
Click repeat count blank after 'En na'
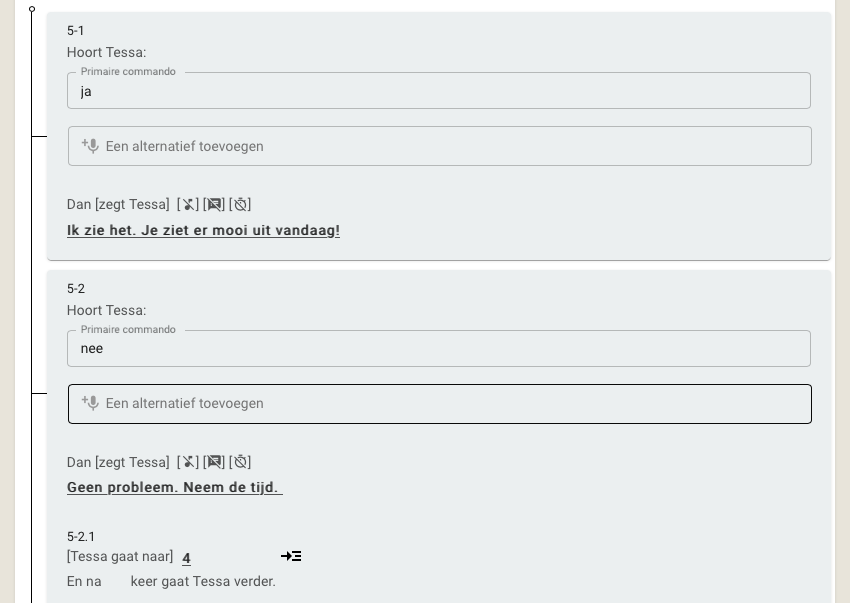(115, 581)
